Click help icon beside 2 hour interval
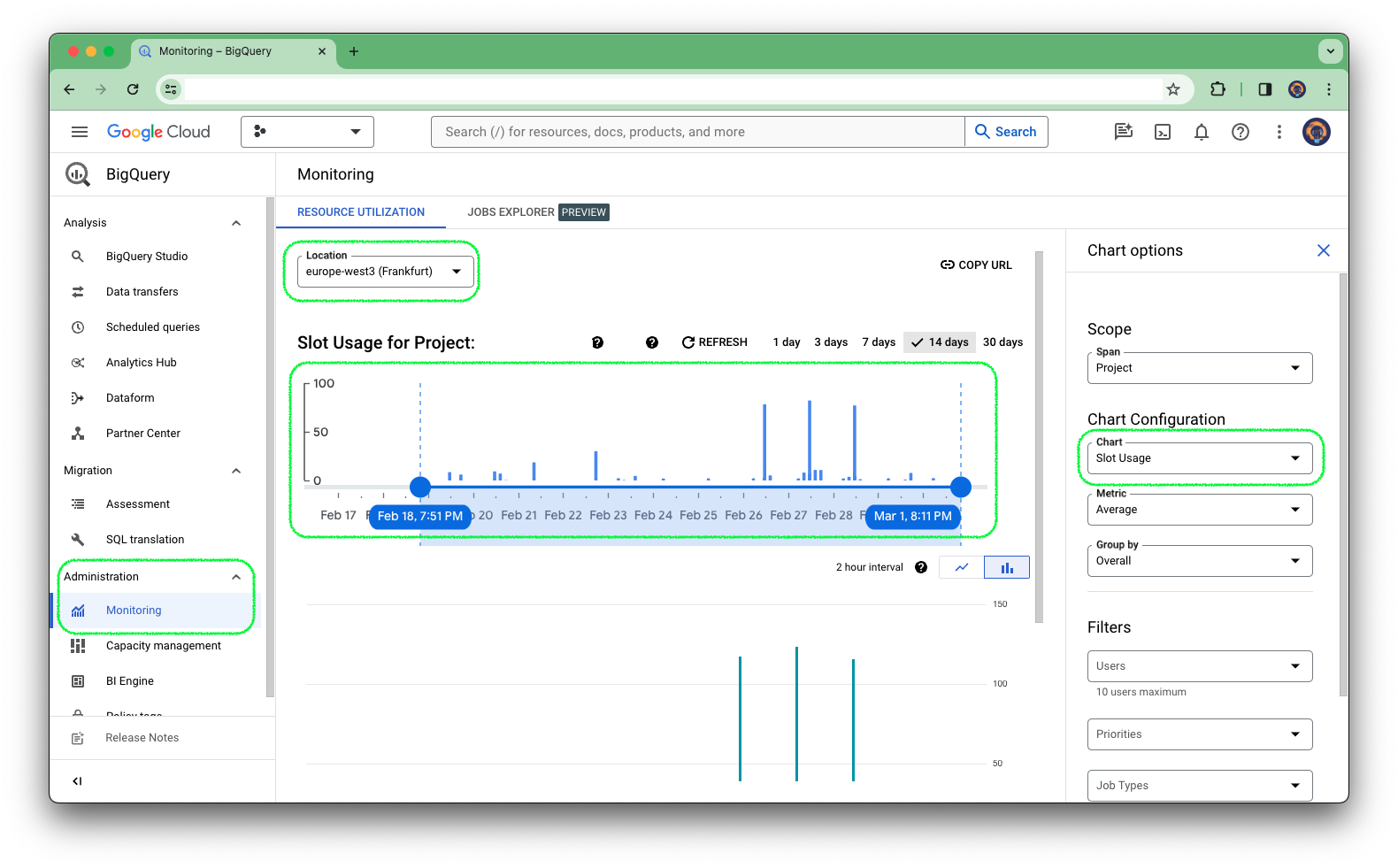 coord(921,567)
